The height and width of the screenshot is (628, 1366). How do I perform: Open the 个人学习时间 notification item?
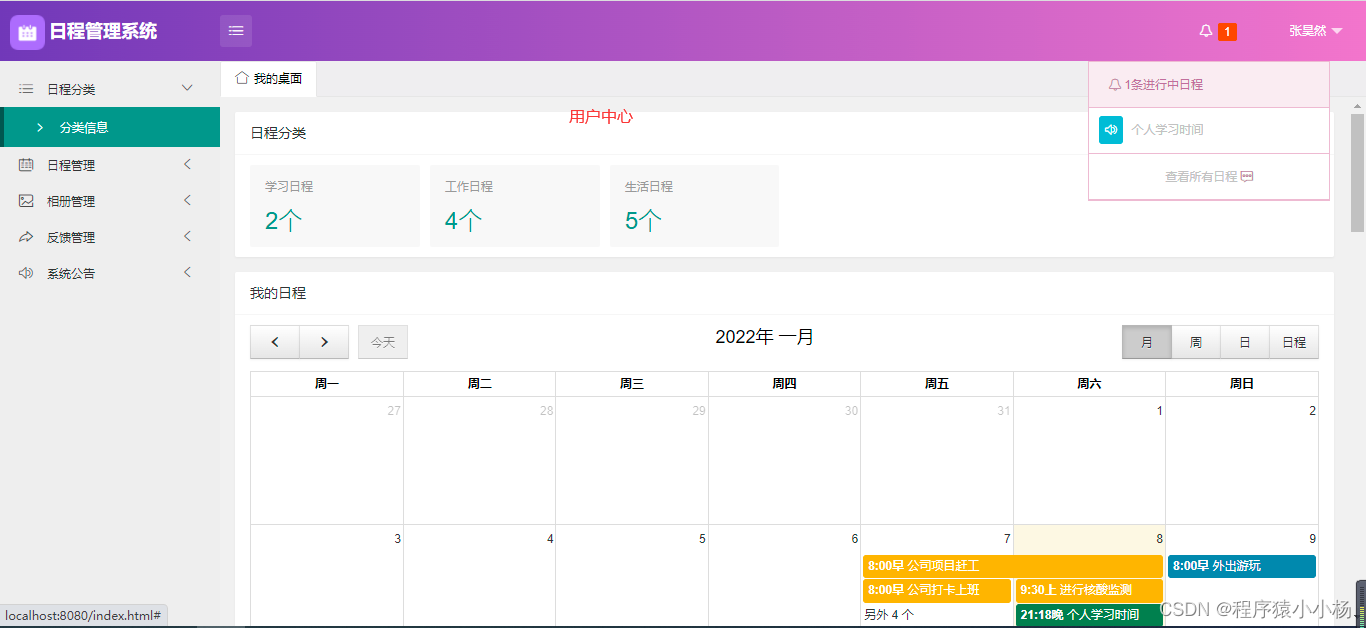[1209, 130]
